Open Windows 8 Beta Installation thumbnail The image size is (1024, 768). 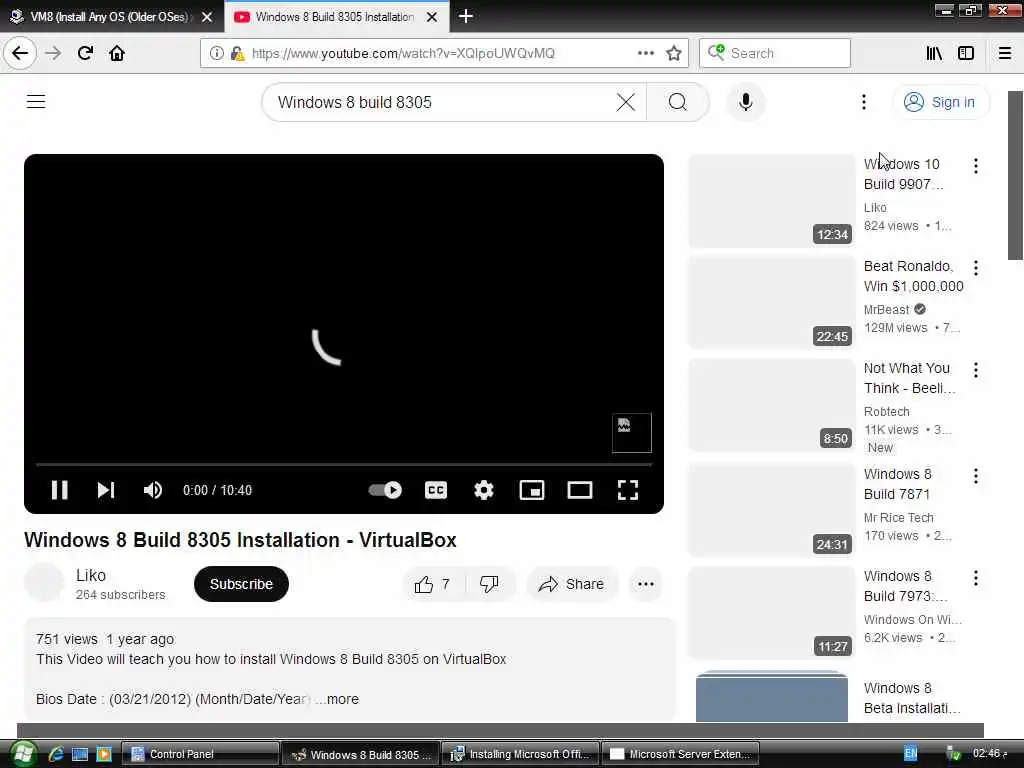pos(771,696)
